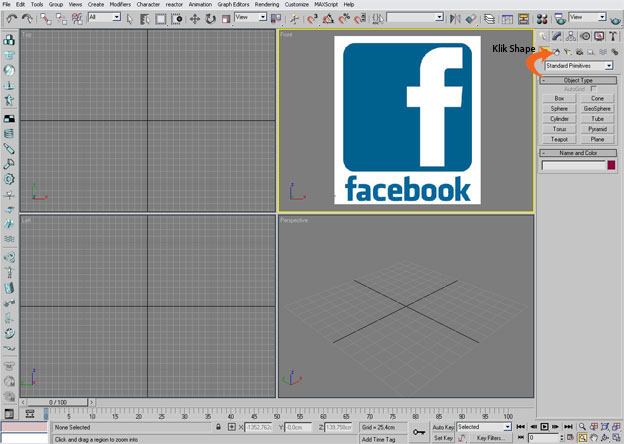Click the Play Animation button
Viewport: 624px width, 444px height.
pyautogui.click(x=544, y=426)
